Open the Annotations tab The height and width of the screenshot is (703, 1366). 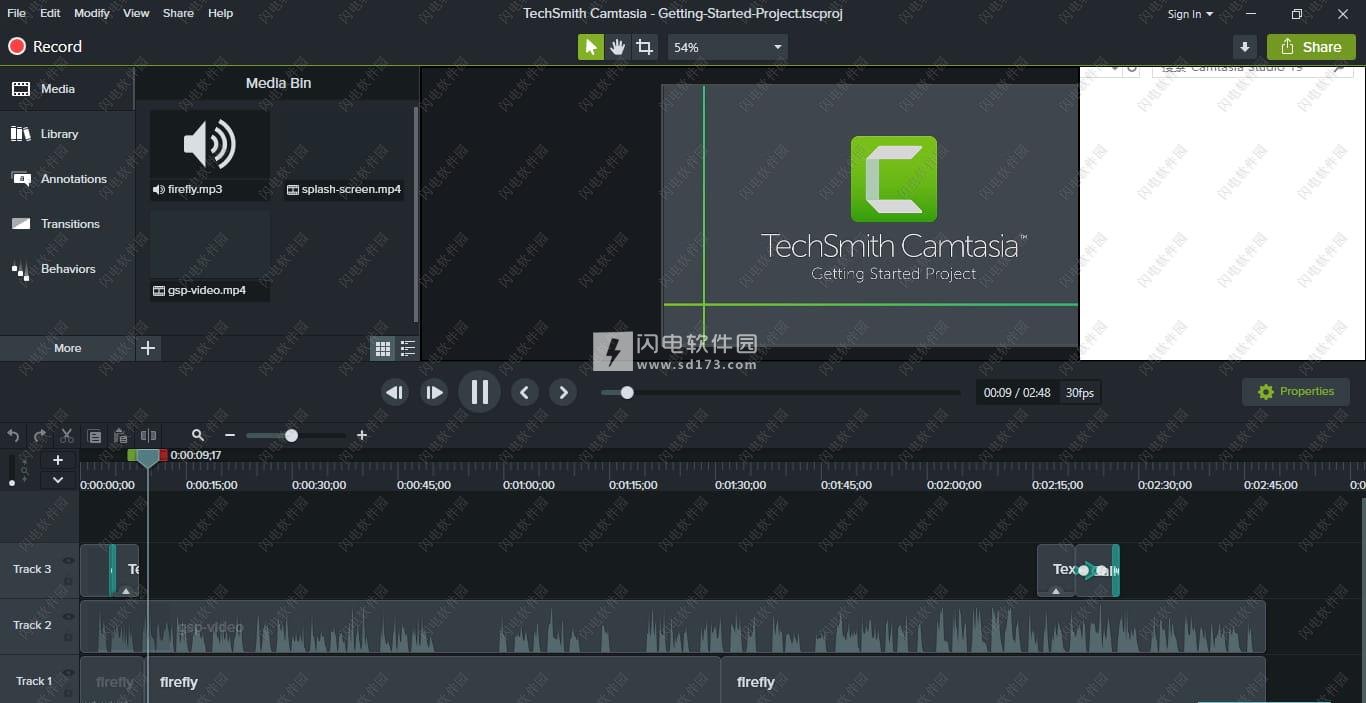pos(67,179)
